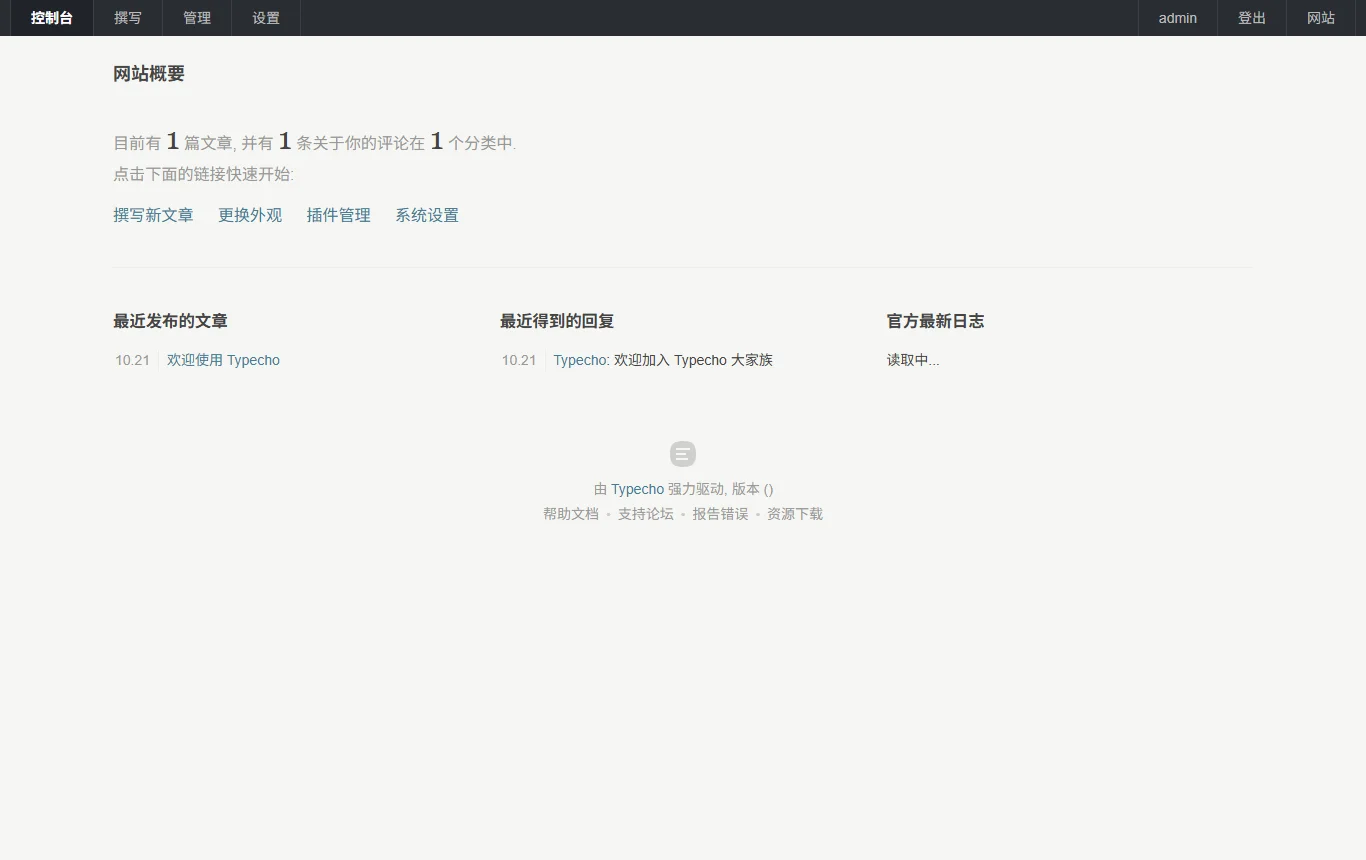Open 系统设置 link

click(427, 215)
